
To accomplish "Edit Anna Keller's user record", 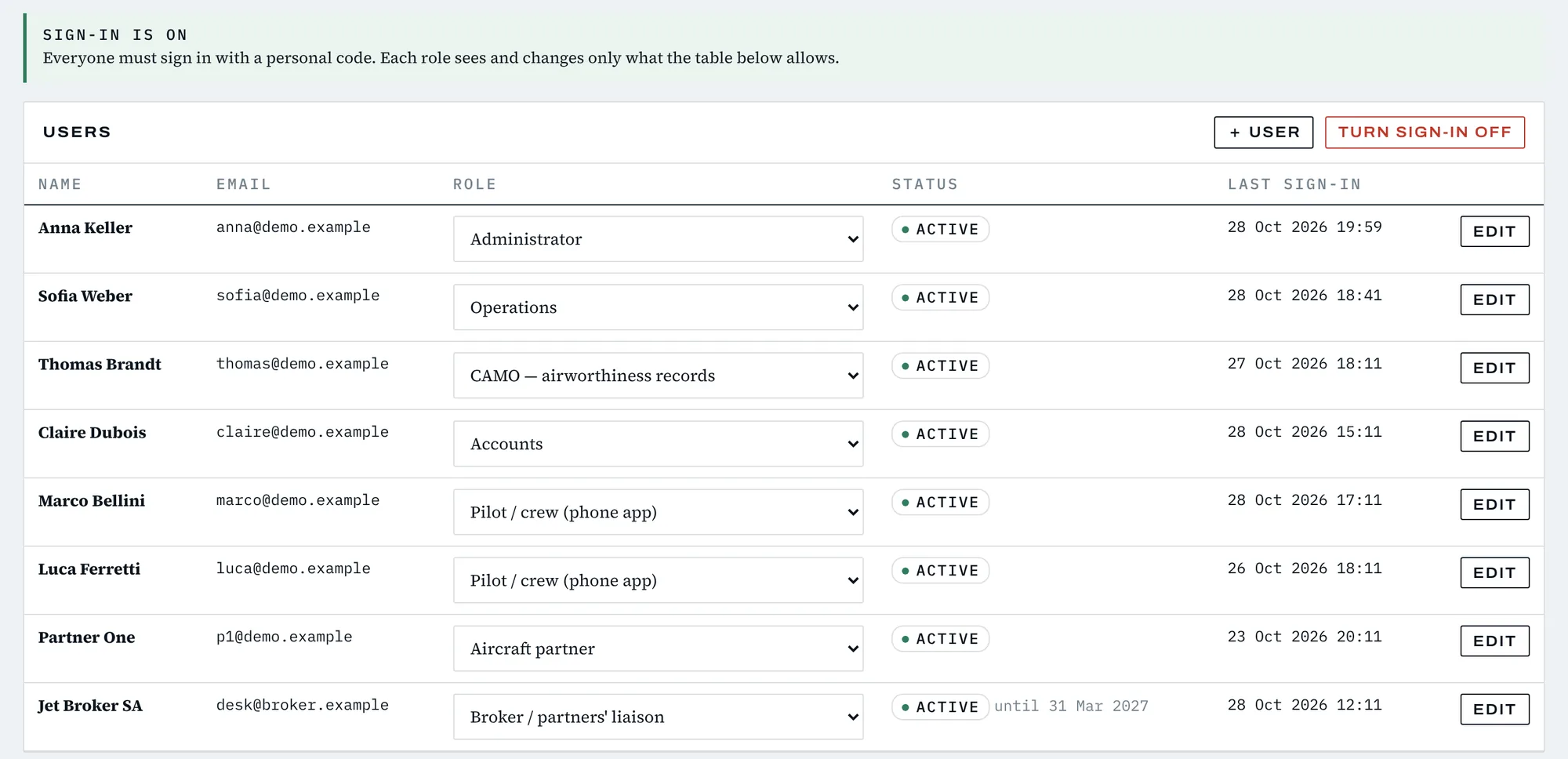I will point(1494,231).
